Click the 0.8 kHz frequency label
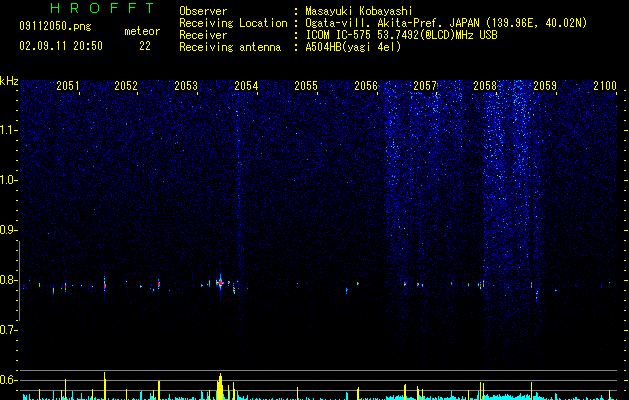The image size is (629, 400). tap(9, 280)
